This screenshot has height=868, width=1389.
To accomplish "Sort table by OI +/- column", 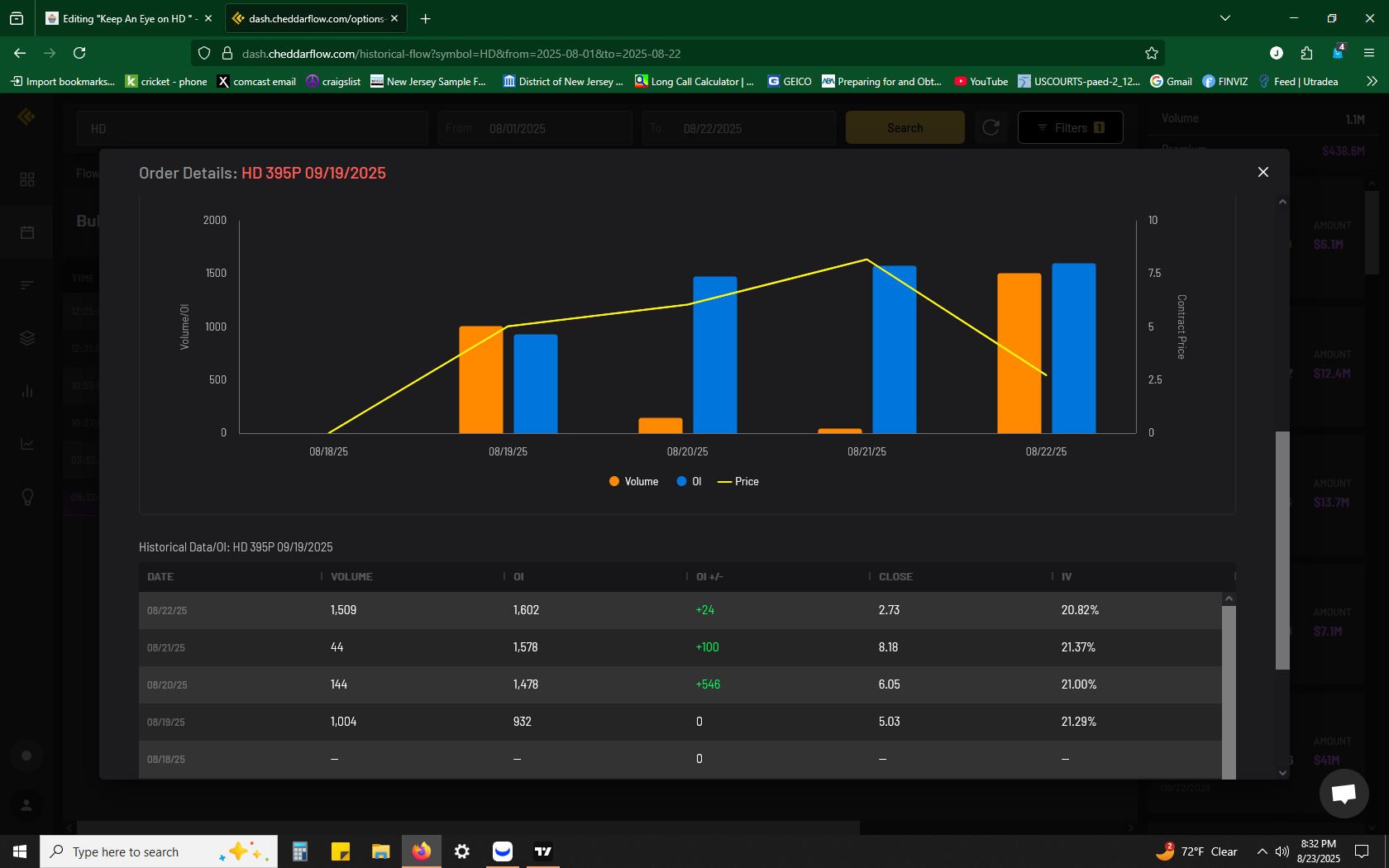I will pyautogui.click(x=709, y=576).
